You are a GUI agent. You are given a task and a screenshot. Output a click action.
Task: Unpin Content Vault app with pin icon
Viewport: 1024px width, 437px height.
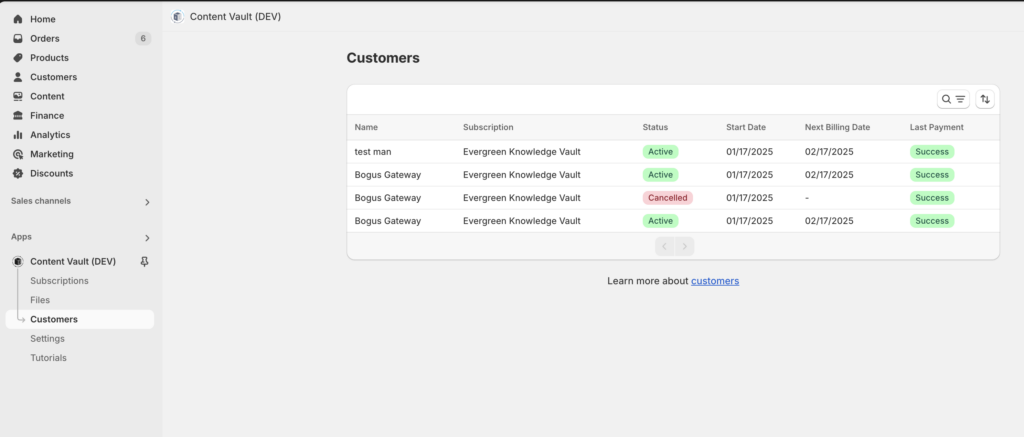[144, 261]
